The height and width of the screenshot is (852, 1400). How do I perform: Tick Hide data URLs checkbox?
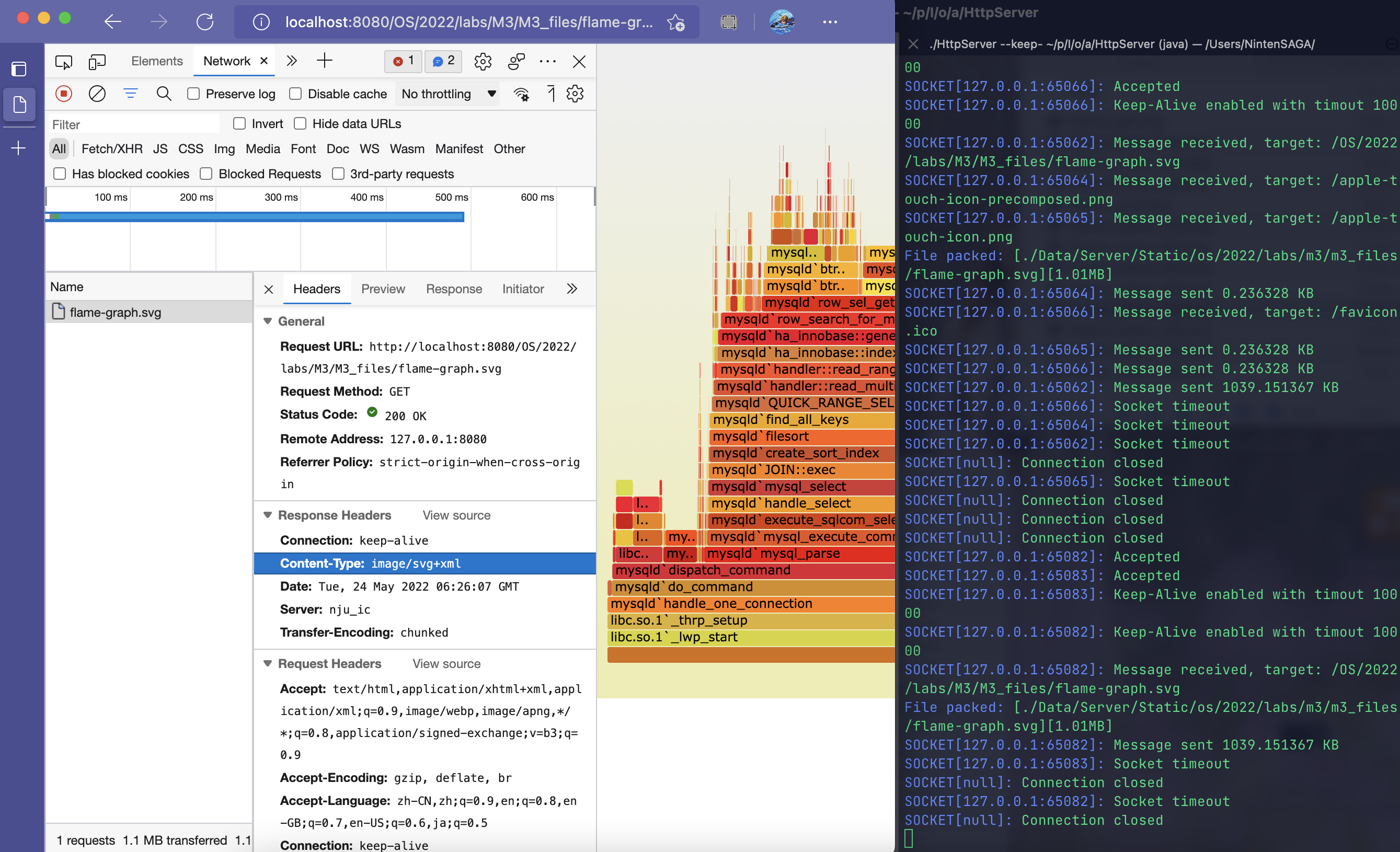point(301,124)
